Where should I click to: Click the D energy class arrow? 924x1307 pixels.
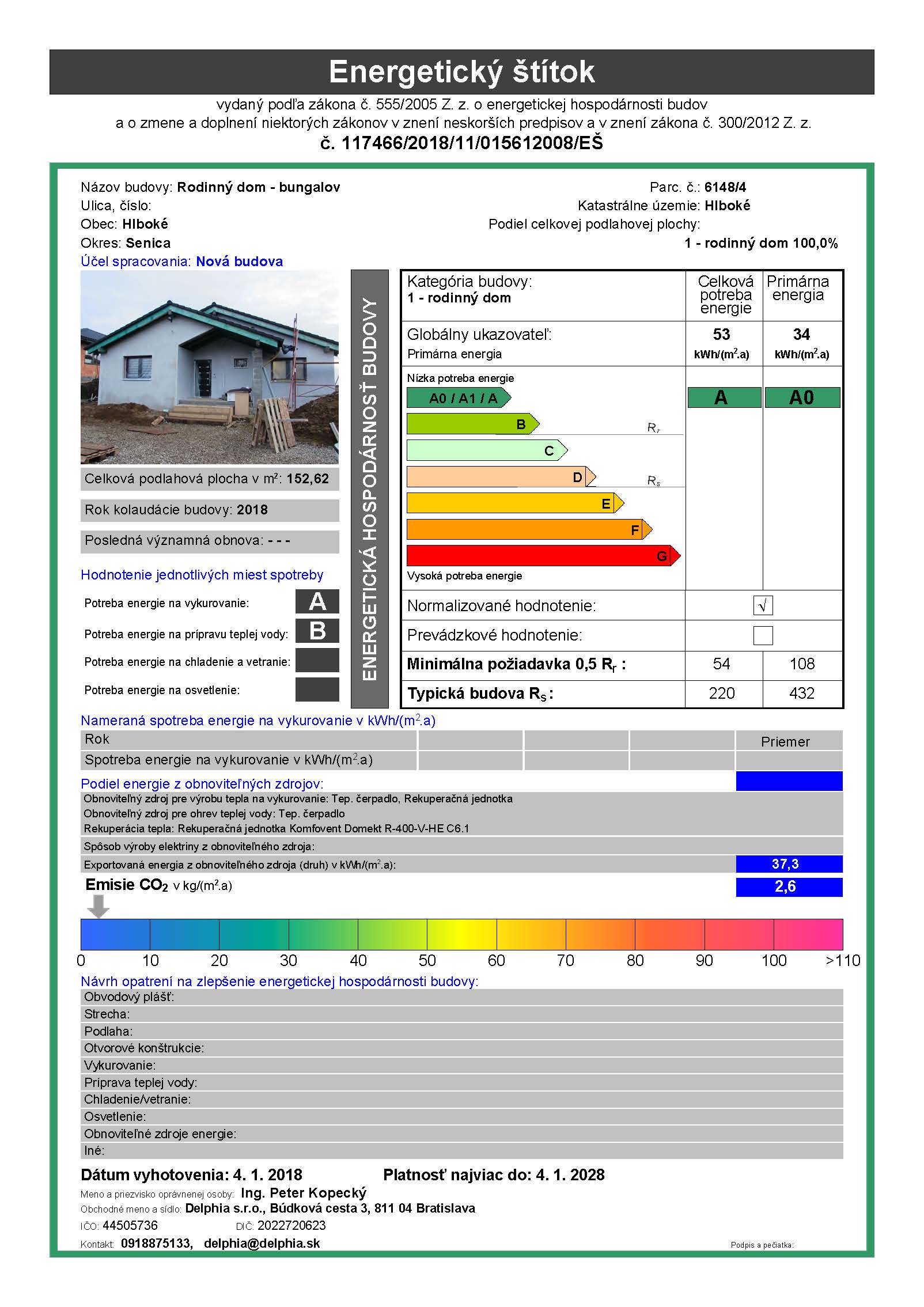click(501, 477)
